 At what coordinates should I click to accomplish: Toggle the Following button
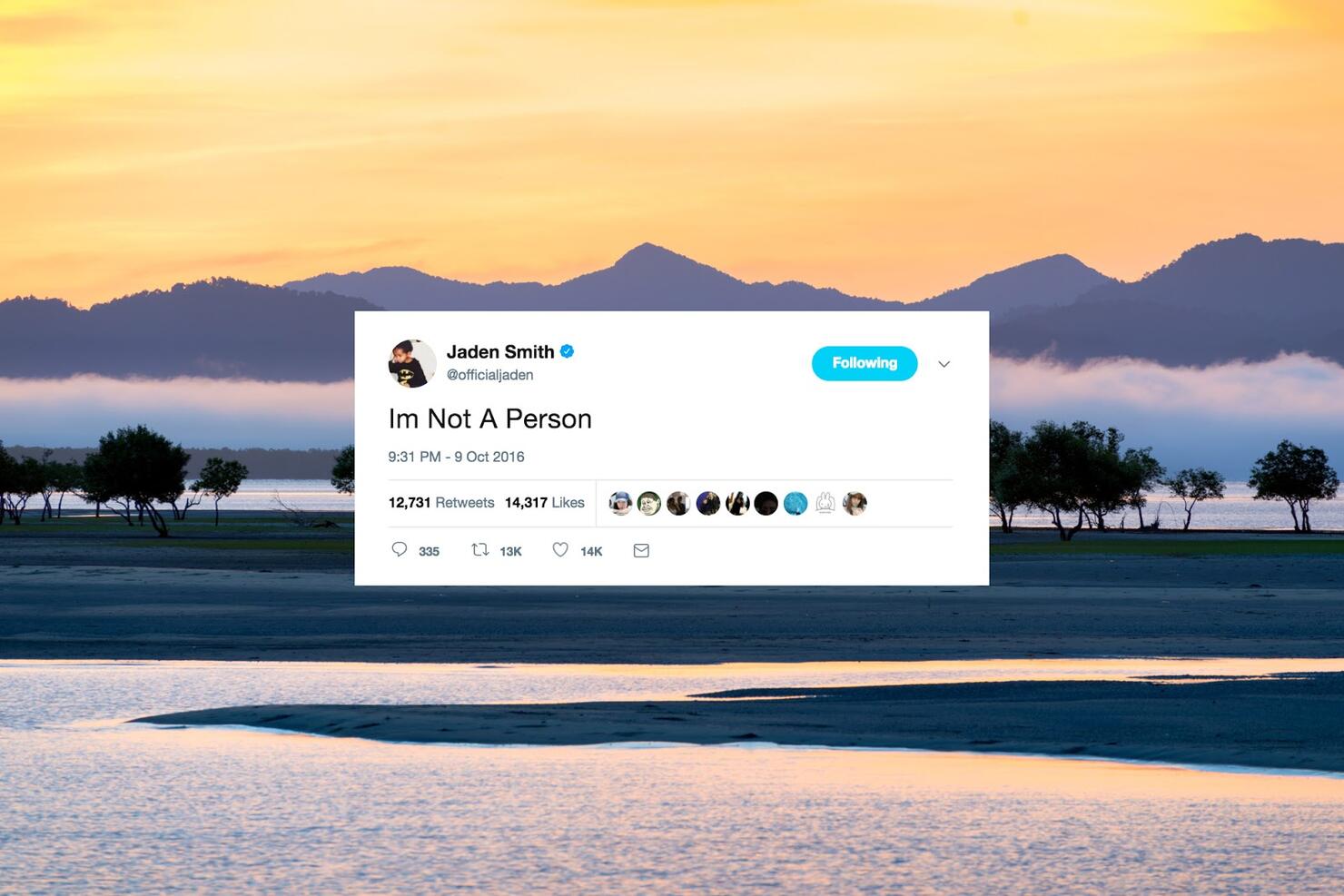pyautogui.click(x=865, y=363)
